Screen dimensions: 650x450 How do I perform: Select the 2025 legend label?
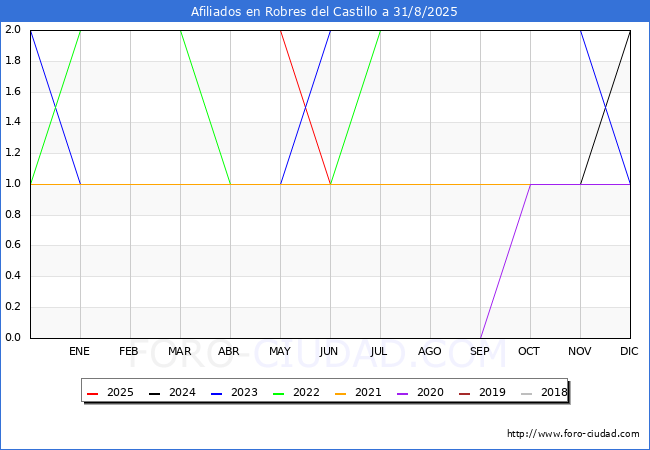[120, 392]
